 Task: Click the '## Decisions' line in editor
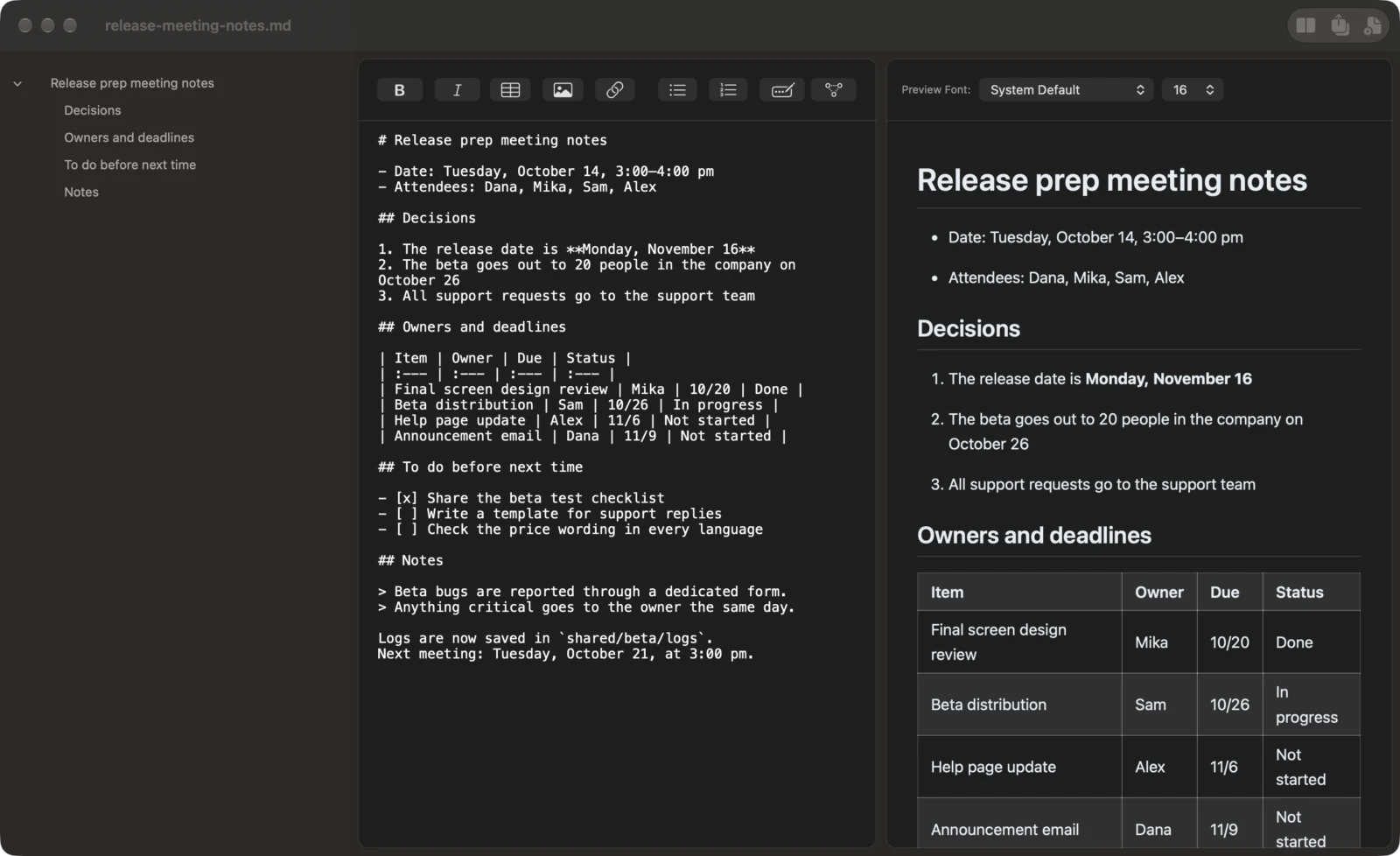[427, 218]
